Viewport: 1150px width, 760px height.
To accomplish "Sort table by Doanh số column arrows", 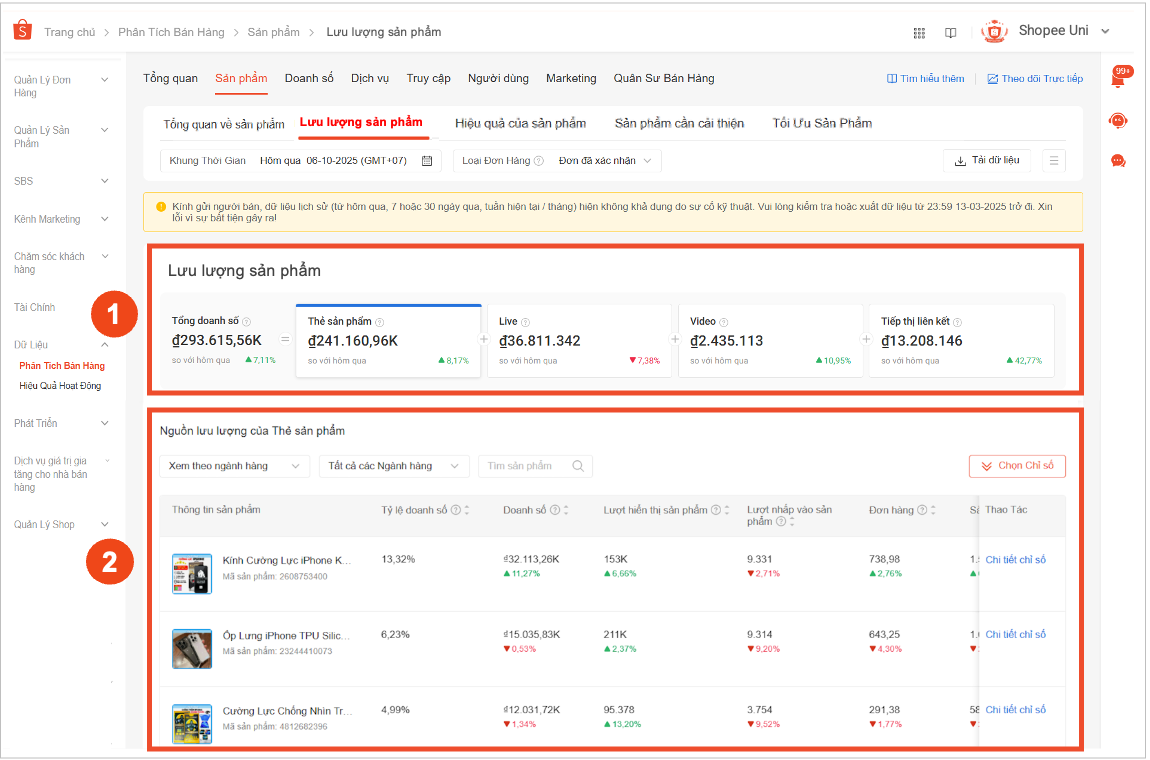I will [566, 510].
